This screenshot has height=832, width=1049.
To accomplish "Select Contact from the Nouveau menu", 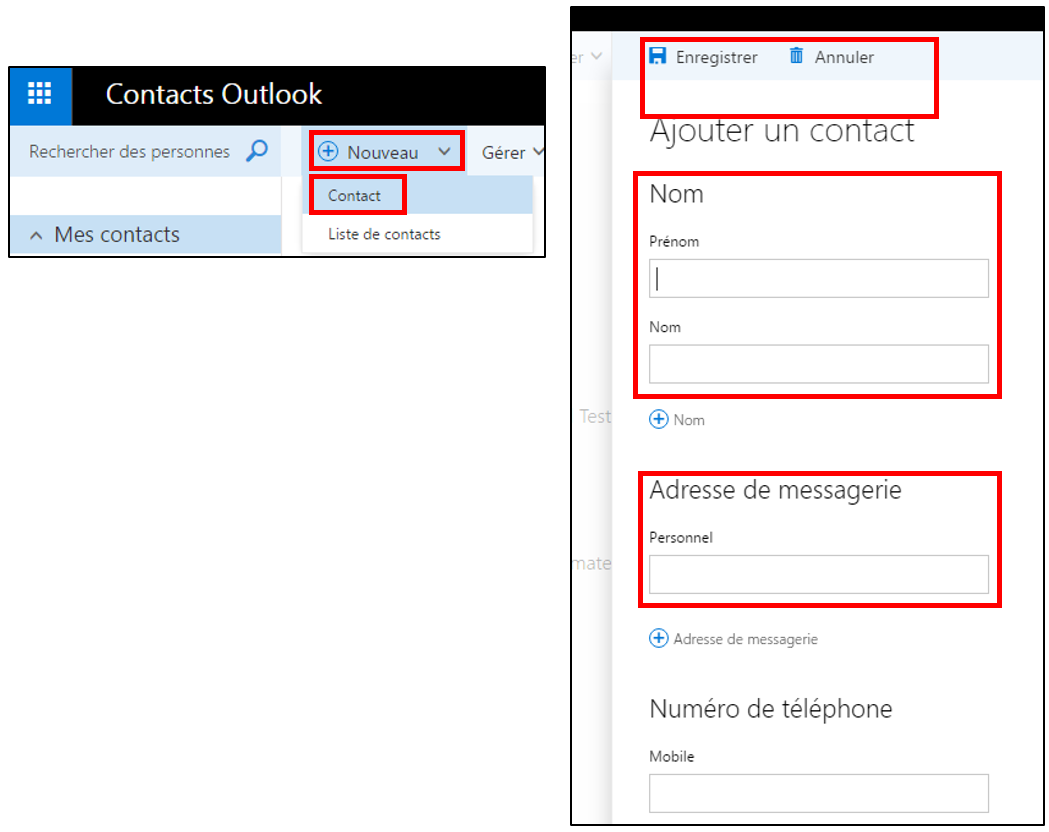I will [418, 195].
